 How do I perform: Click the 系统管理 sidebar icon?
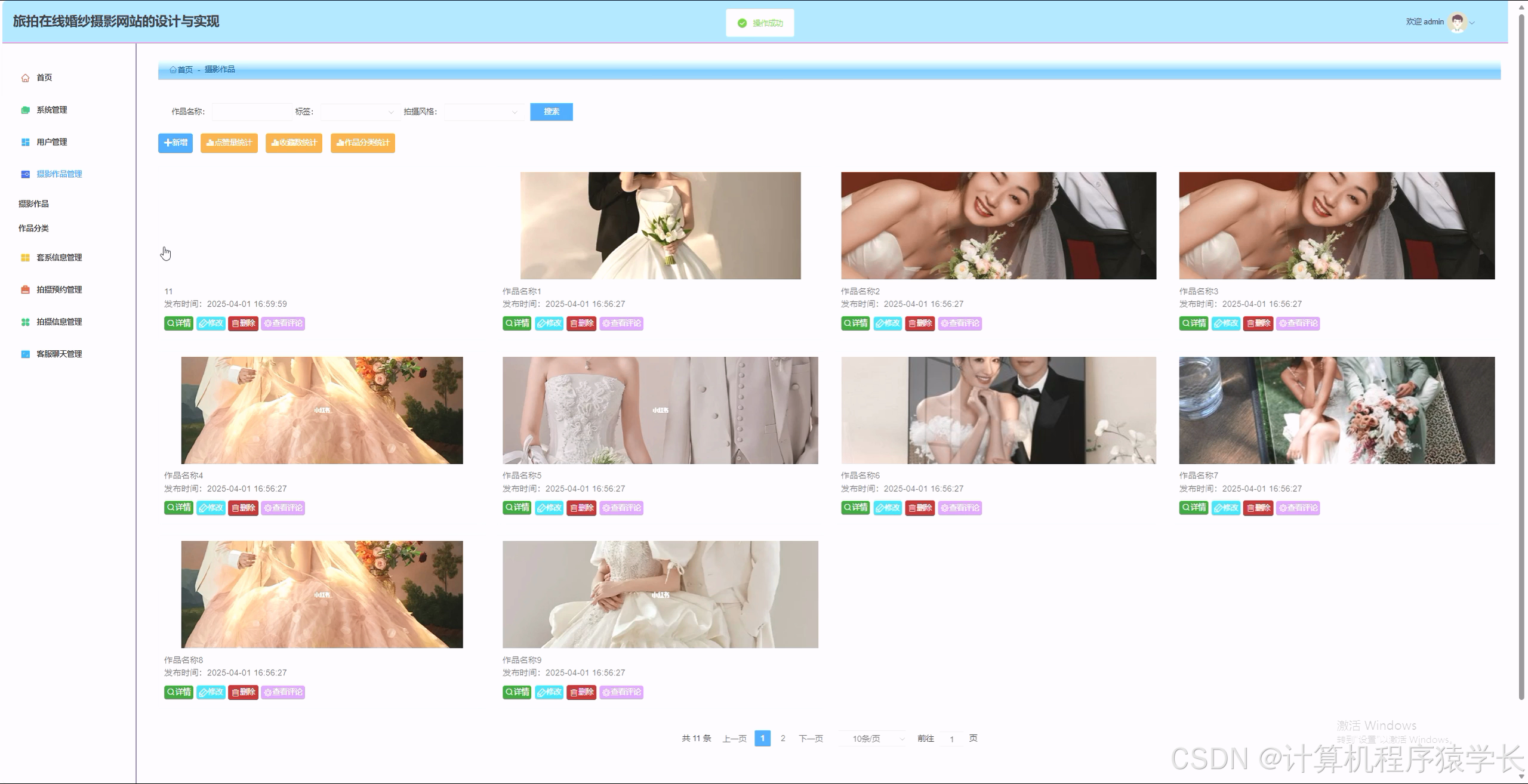pos(25,110)
